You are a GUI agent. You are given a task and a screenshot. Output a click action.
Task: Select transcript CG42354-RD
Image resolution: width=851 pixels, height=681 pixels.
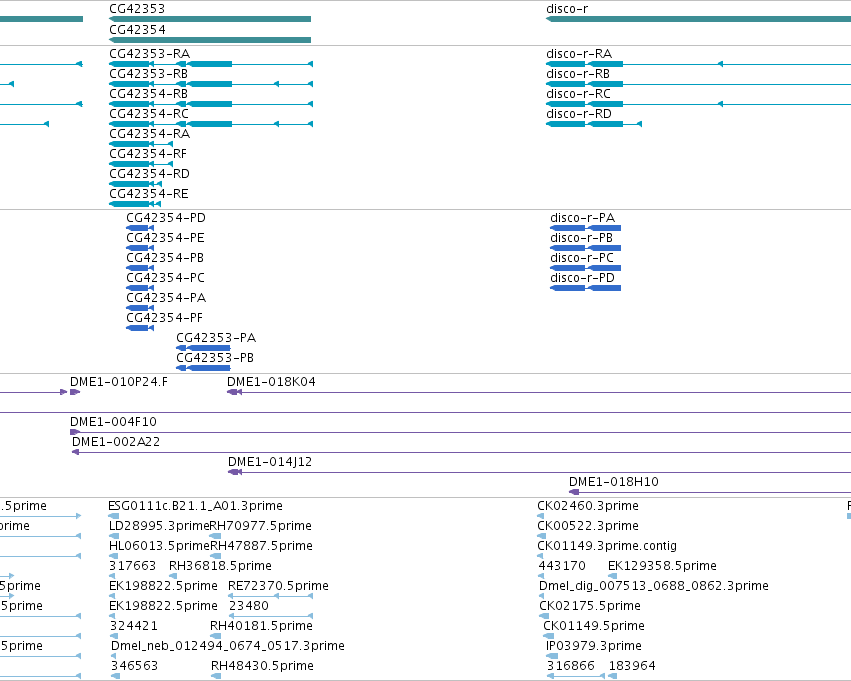tap(136, 184)
